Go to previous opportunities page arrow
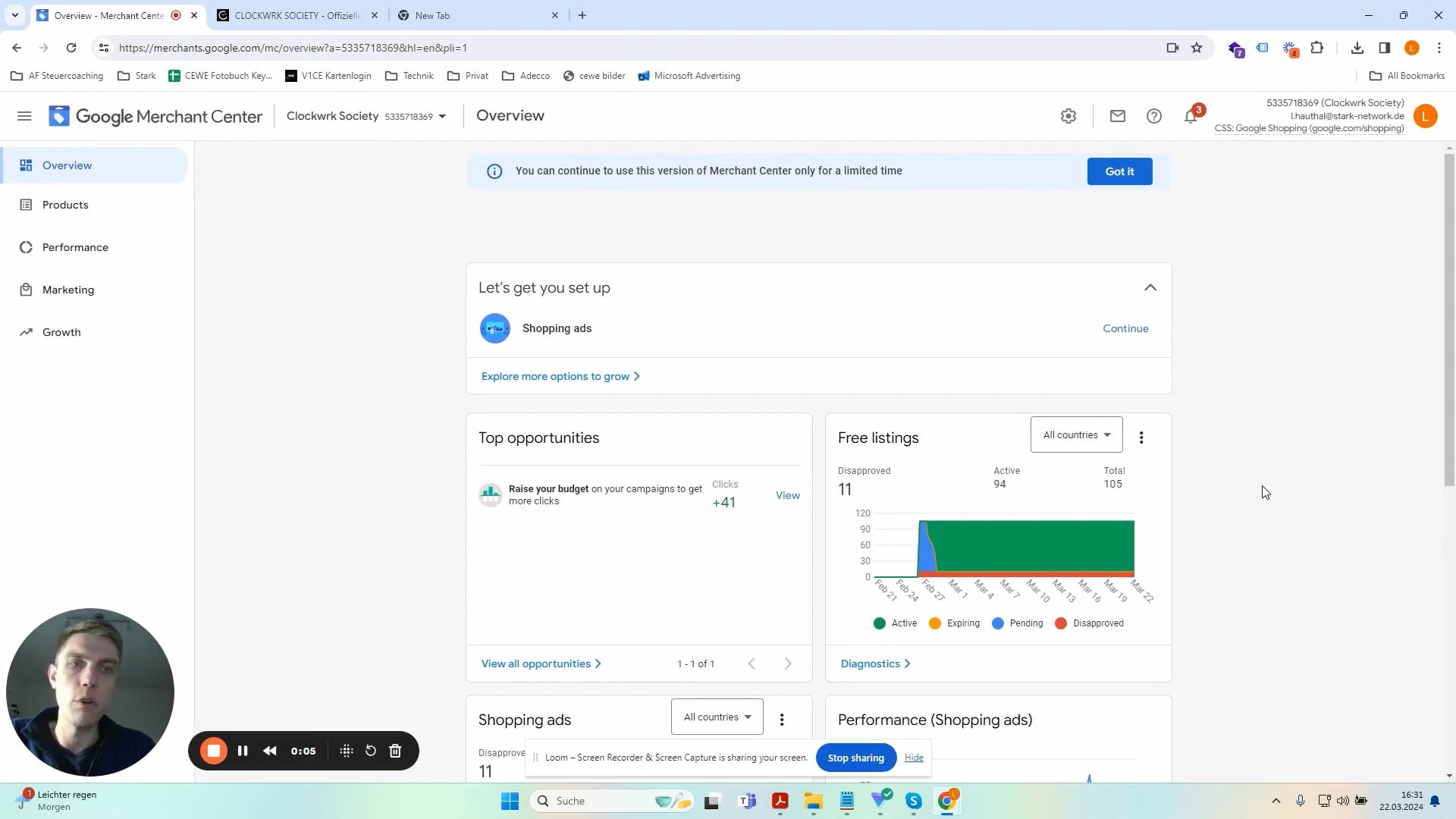Screen dimensions: 1456x819 (752, 664)
